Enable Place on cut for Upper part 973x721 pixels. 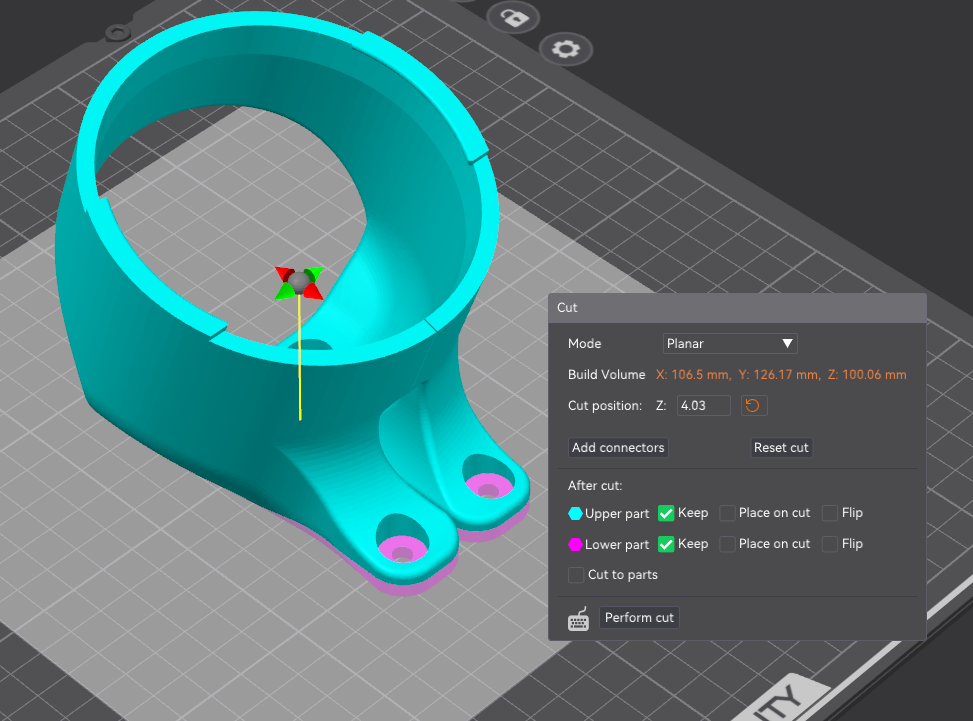(727, 514)
